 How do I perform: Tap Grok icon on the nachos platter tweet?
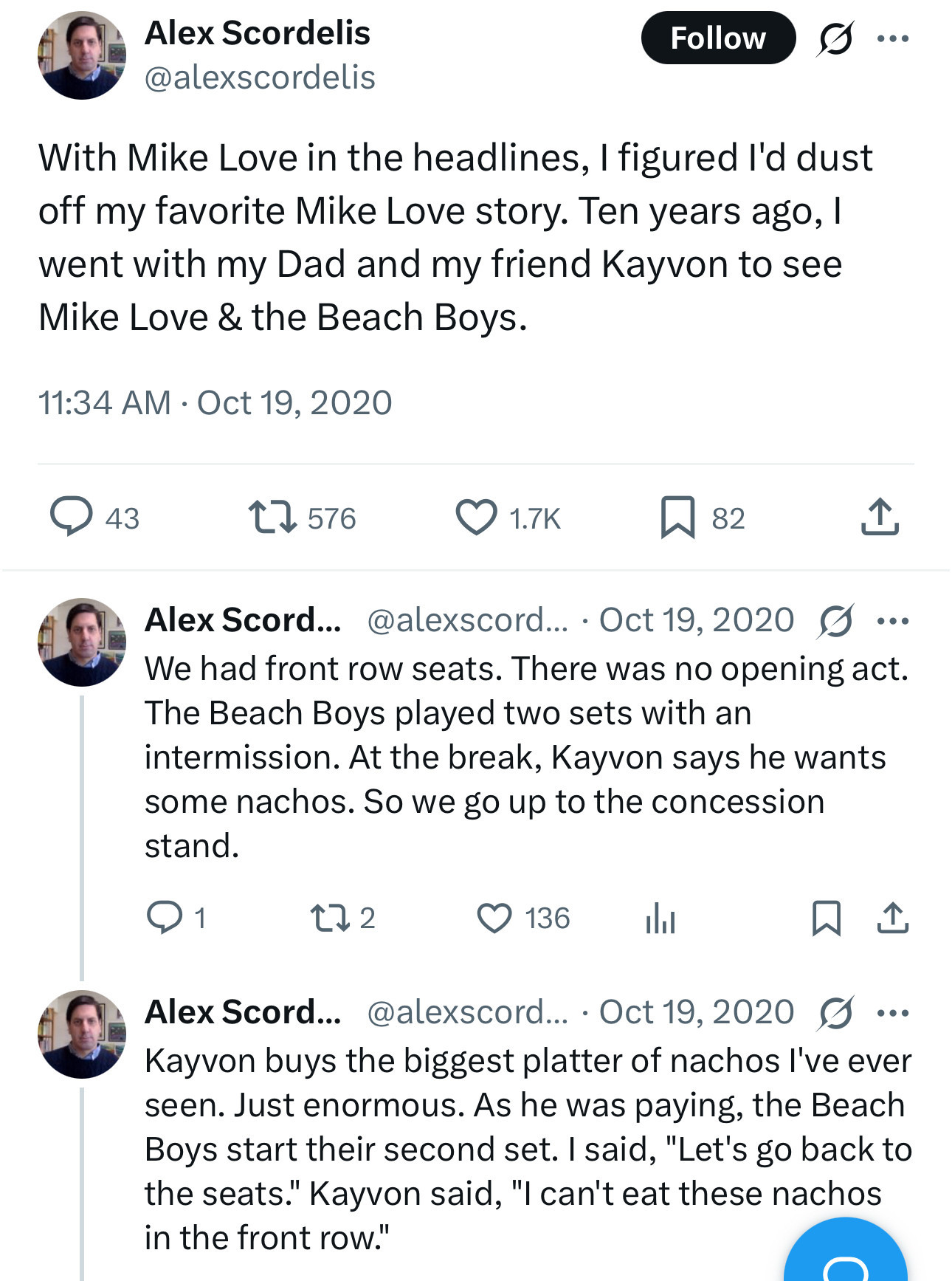[x=835, y=1012]
